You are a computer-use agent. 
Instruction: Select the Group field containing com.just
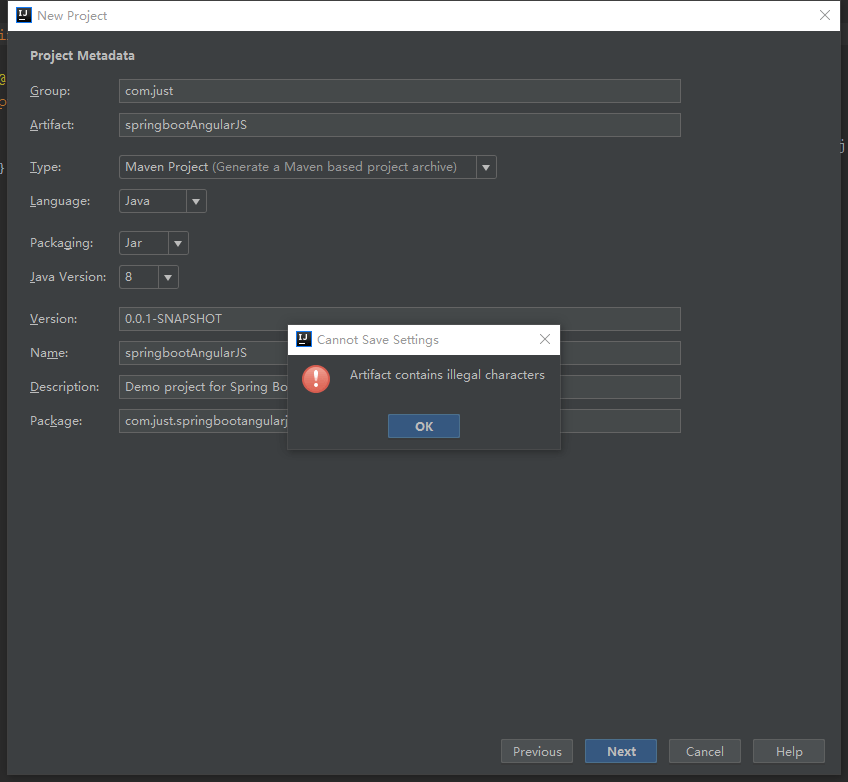click(399, 90)
